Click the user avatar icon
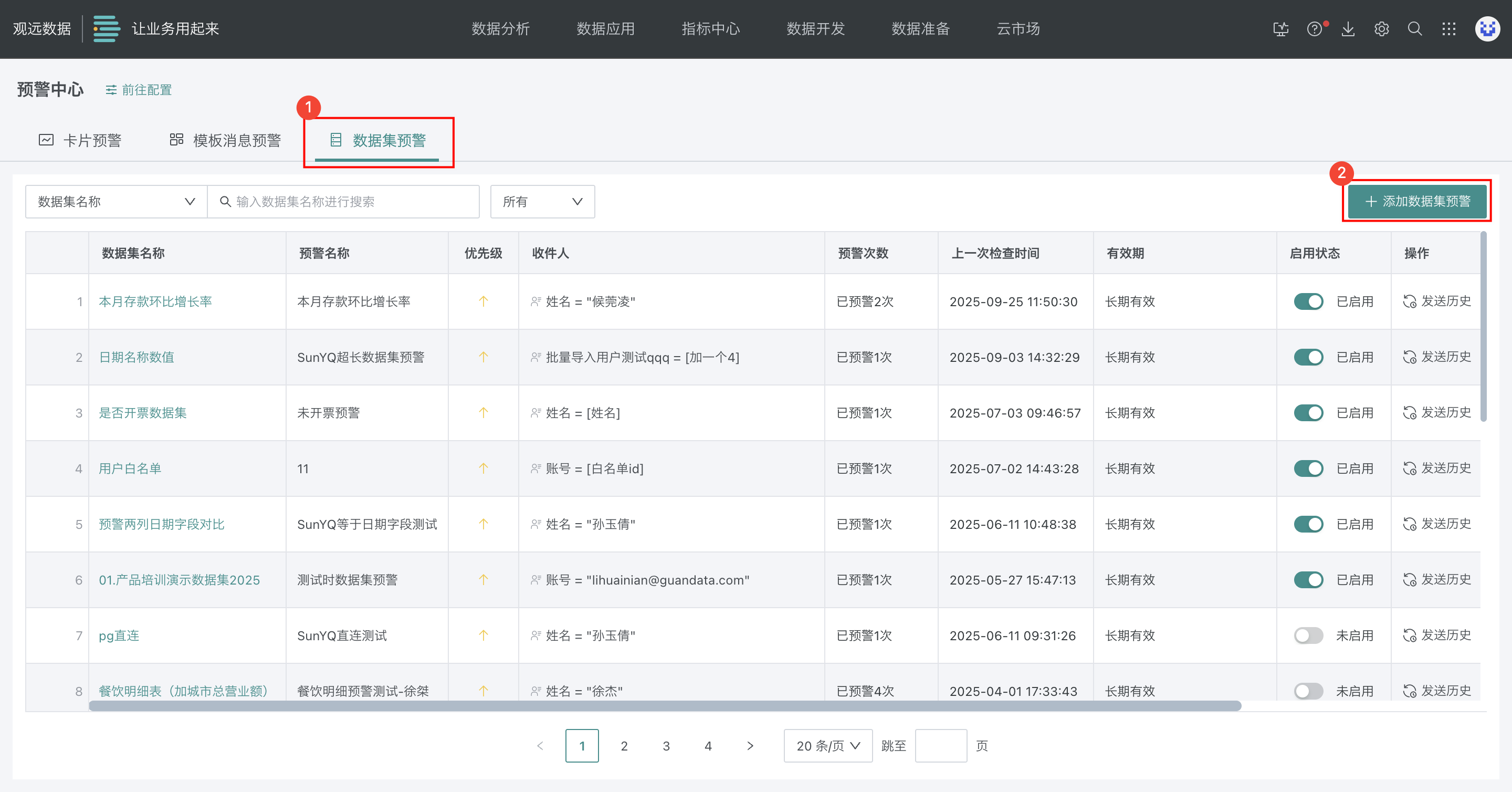Screen dimensions: 1512x792 point(1487,29)
